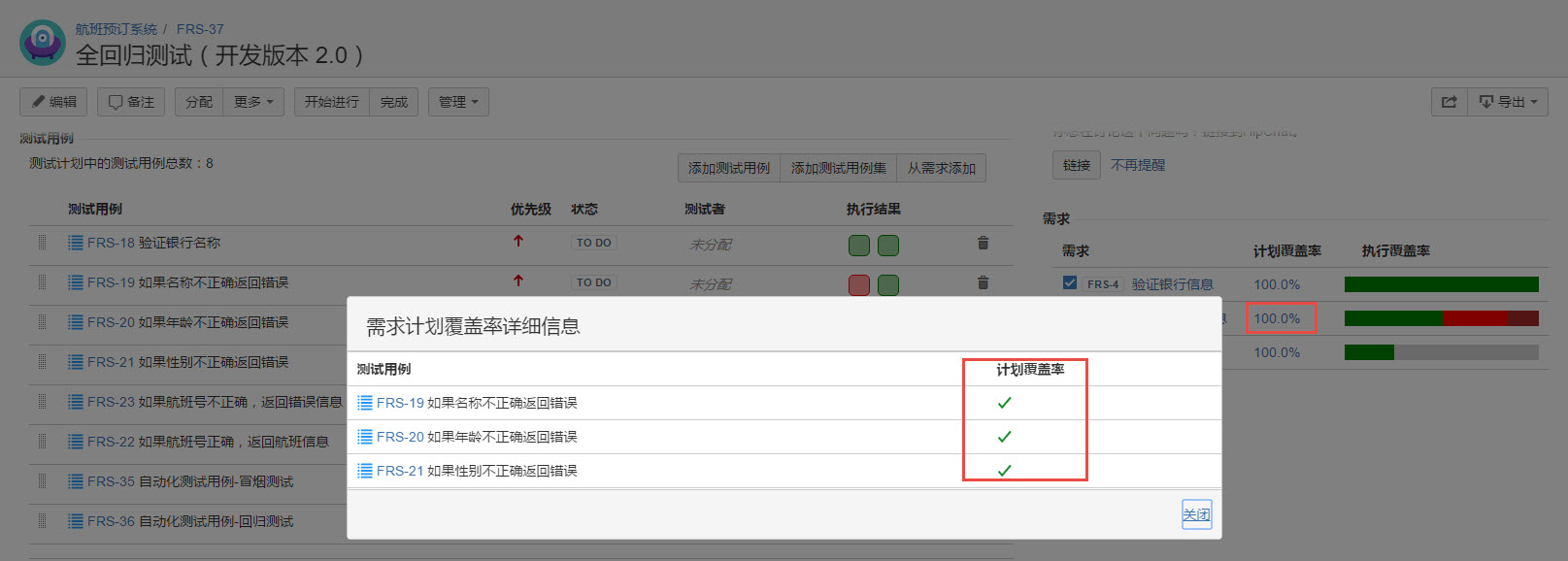The width and height of the screenshot is (1568, 561).
Task: Open the 导出 export dropdown
Action: pos(1508,102)
